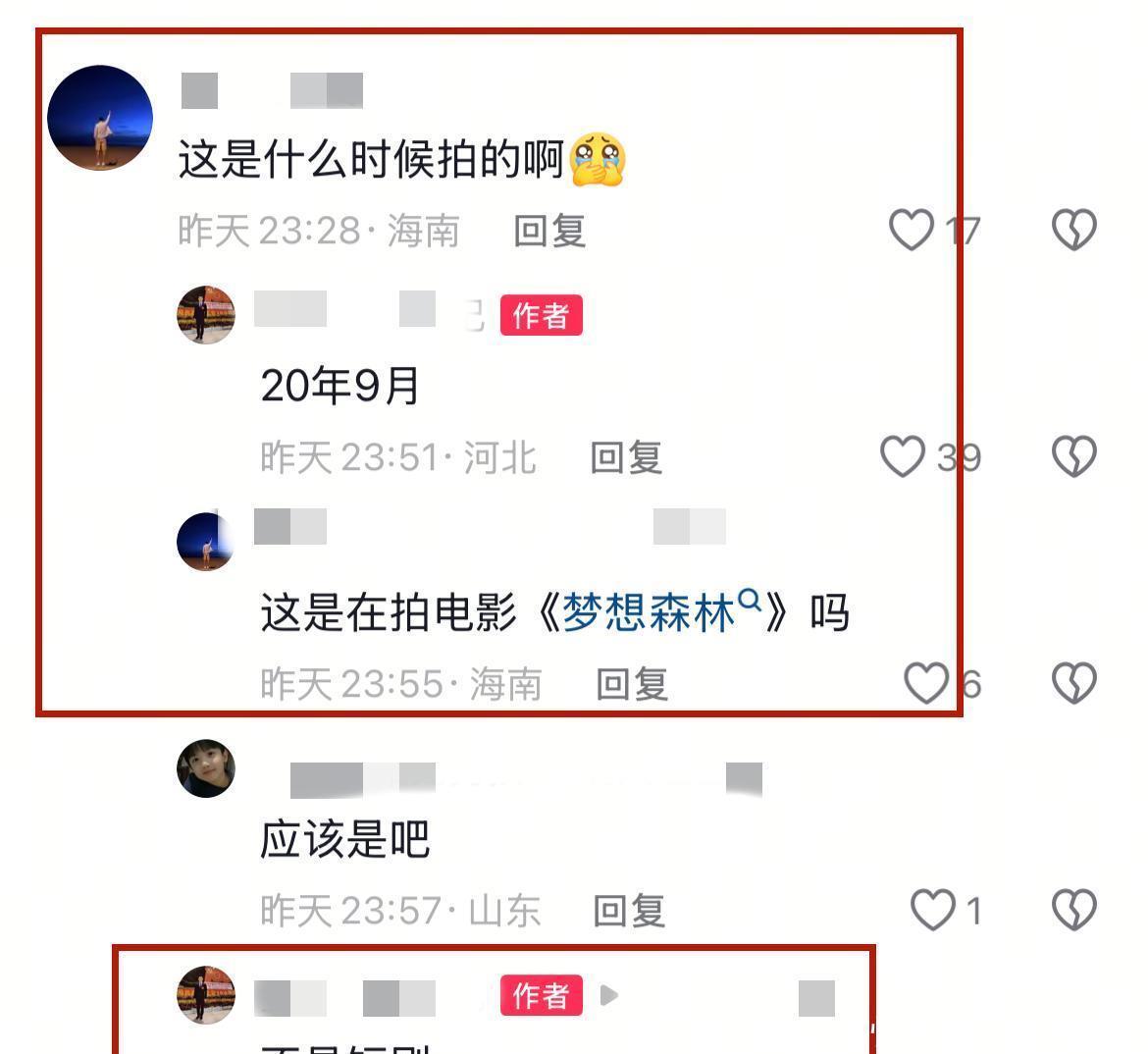Open the author's avatar beside 20年9月 reply
1148x1054 pixels.
pyautogui.click(x=206, y=315)
